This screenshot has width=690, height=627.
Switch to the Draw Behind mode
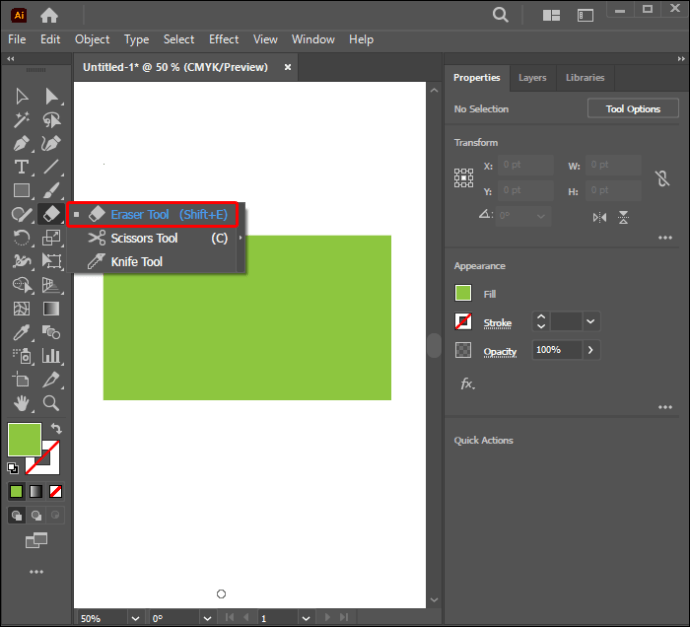[x=36, y=515]
